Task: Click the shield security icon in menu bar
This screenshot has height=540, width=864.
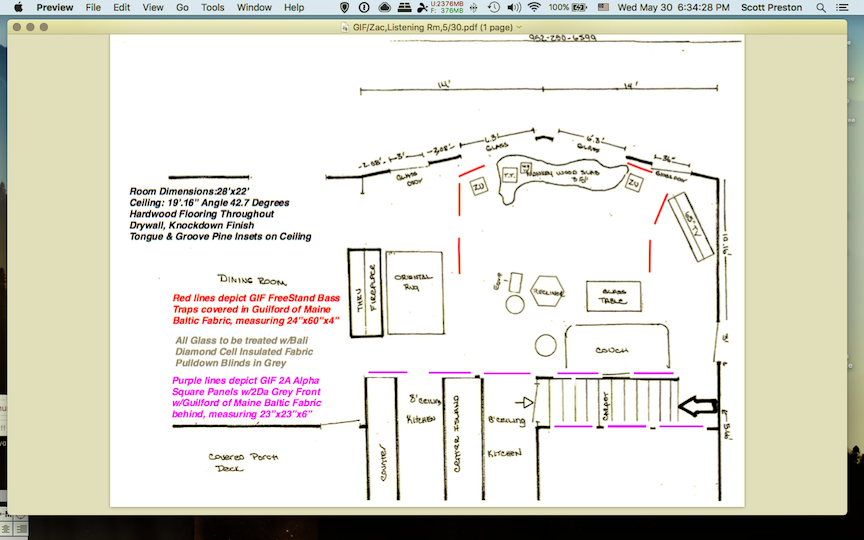Action: click(x=344, y=7)
